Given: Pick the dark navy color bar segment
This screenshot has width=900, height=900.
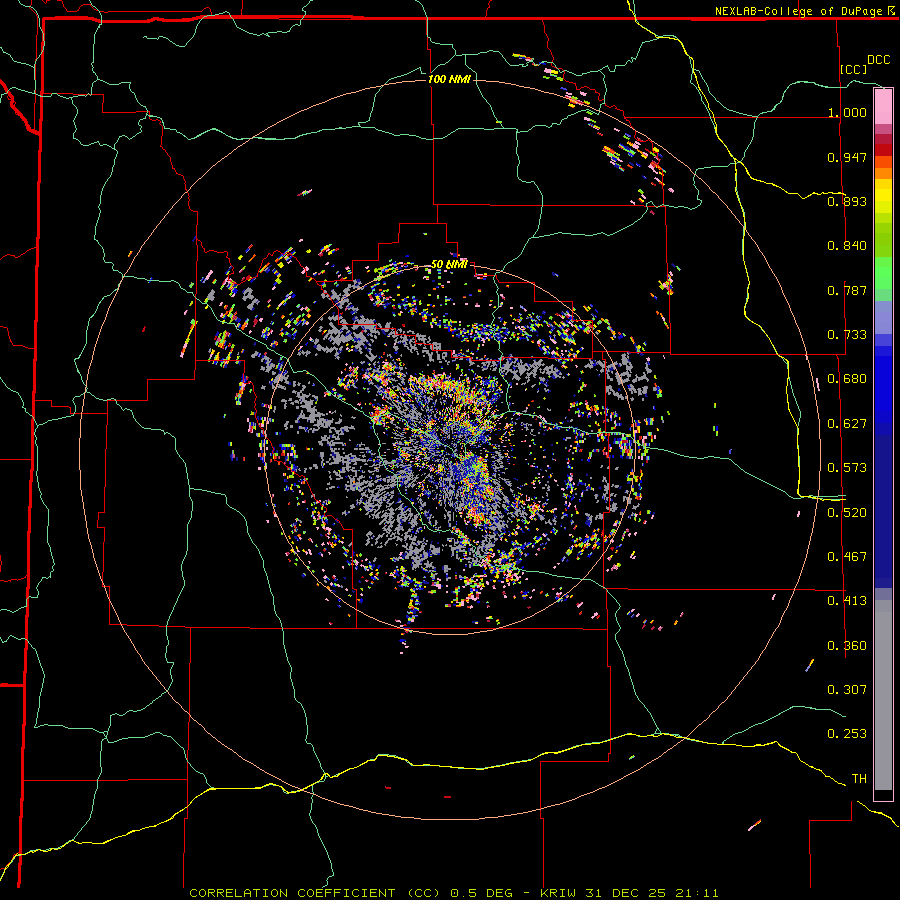Looking at the screenshot, I should coord(883,511).
